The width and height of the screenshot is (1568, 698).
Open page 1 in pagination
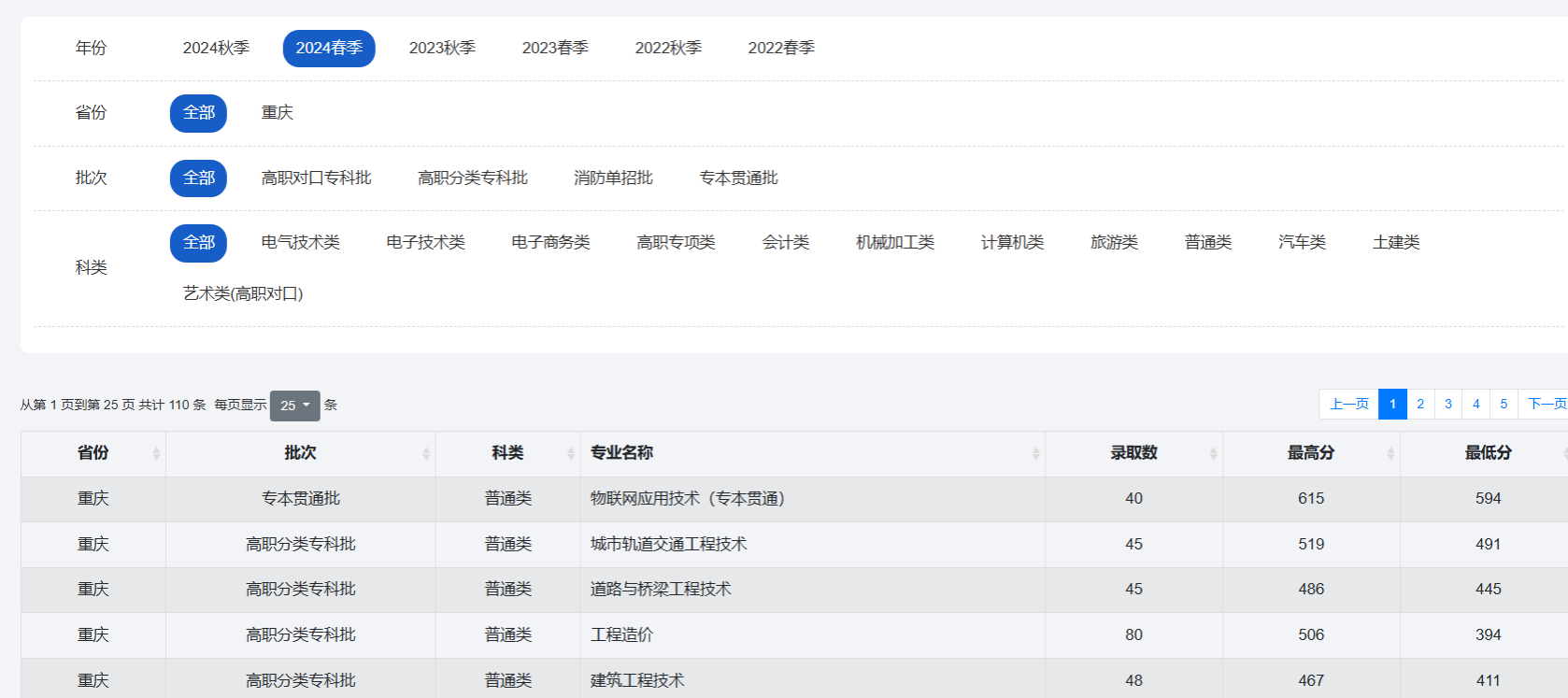pos(1392,405)
